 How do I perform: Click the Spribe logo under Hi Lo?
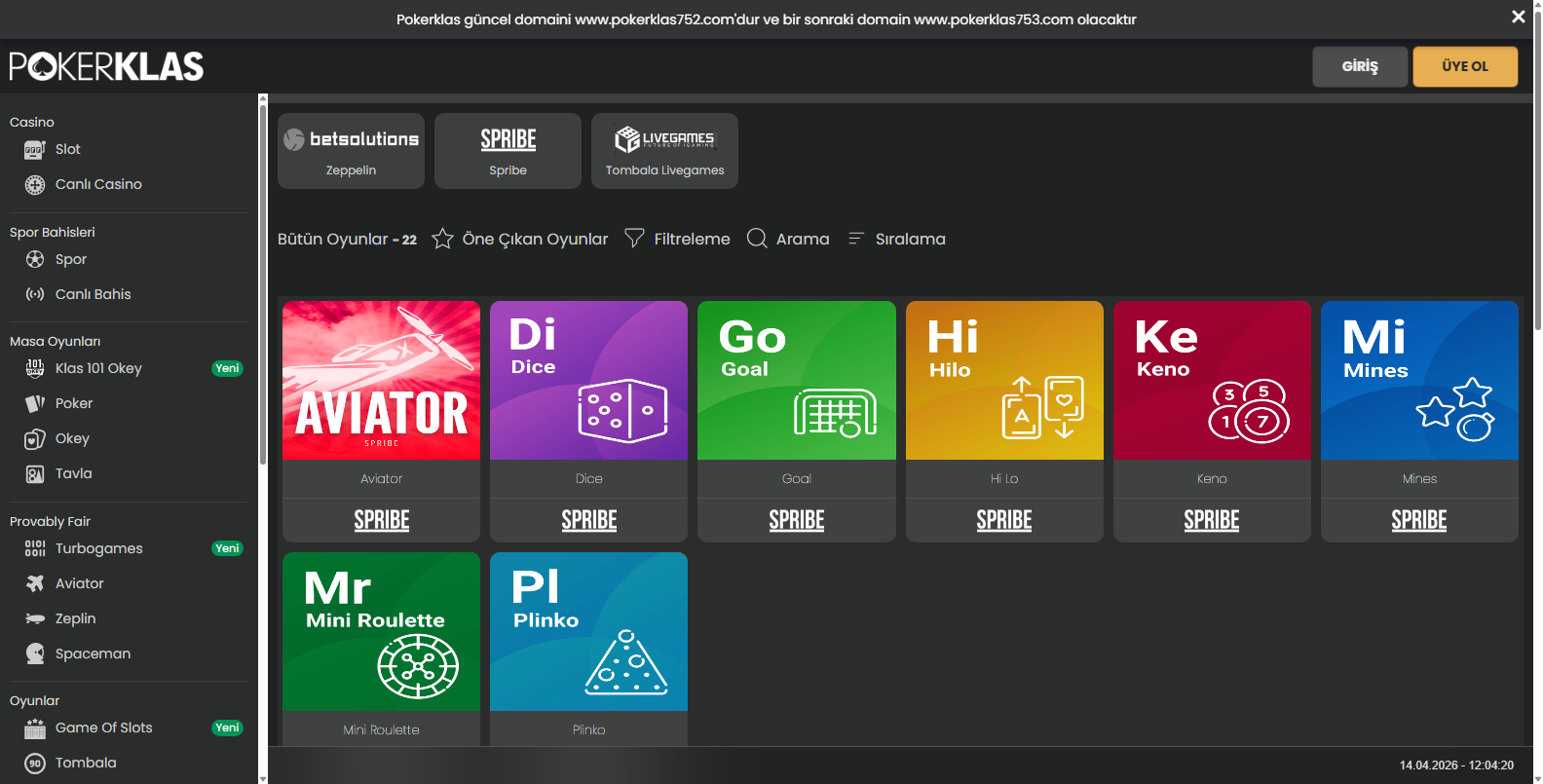click(1004, 520)
